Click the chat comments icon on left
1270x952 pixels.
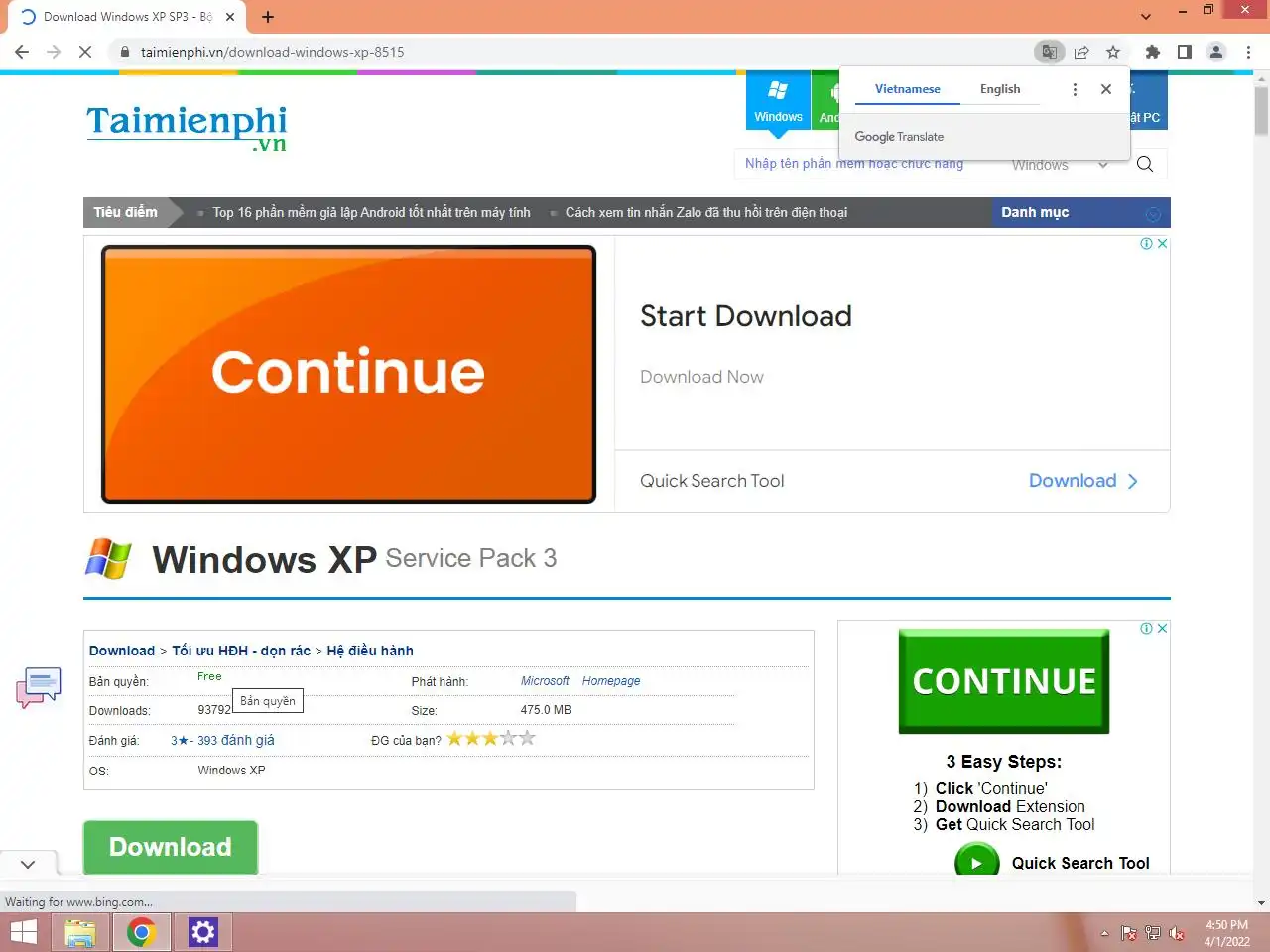(x=39, y=687)
